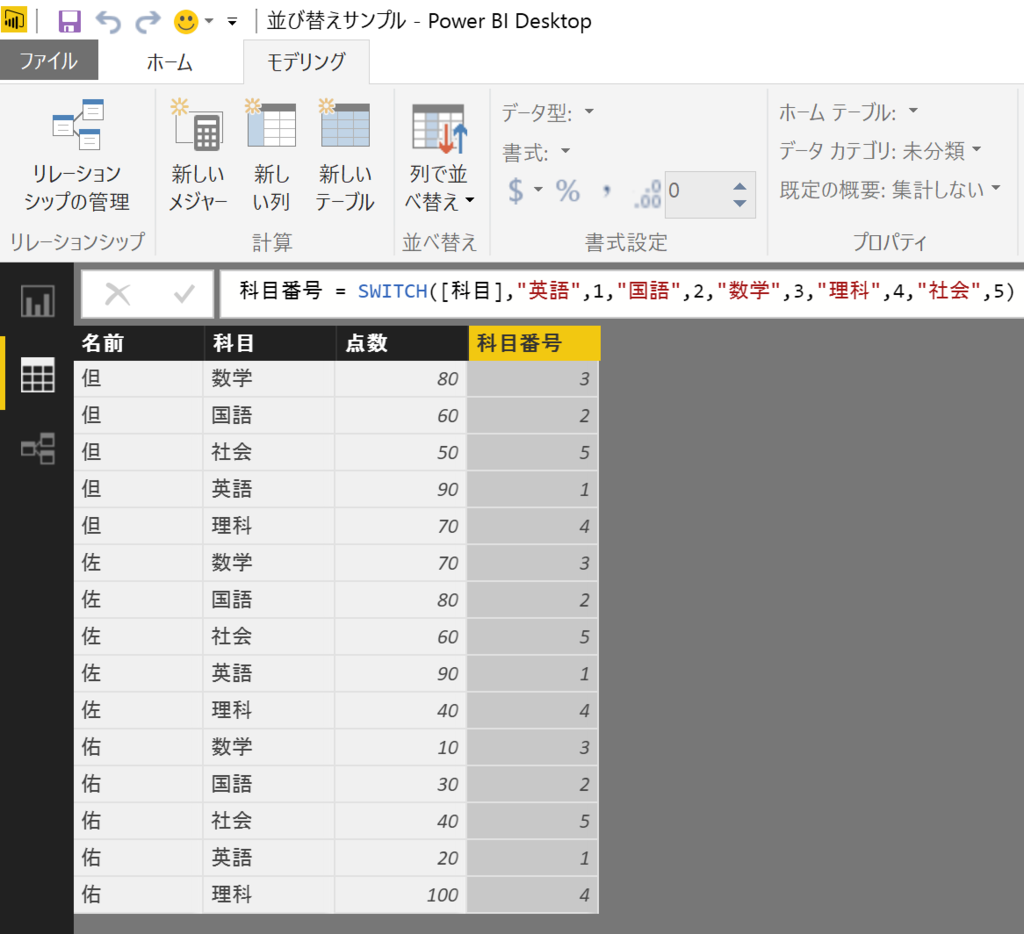Image resolution: width=1024 pixels, height=934 pixels.
Task: Switch to the ホーム tab
Action: [x=170, y=62]
